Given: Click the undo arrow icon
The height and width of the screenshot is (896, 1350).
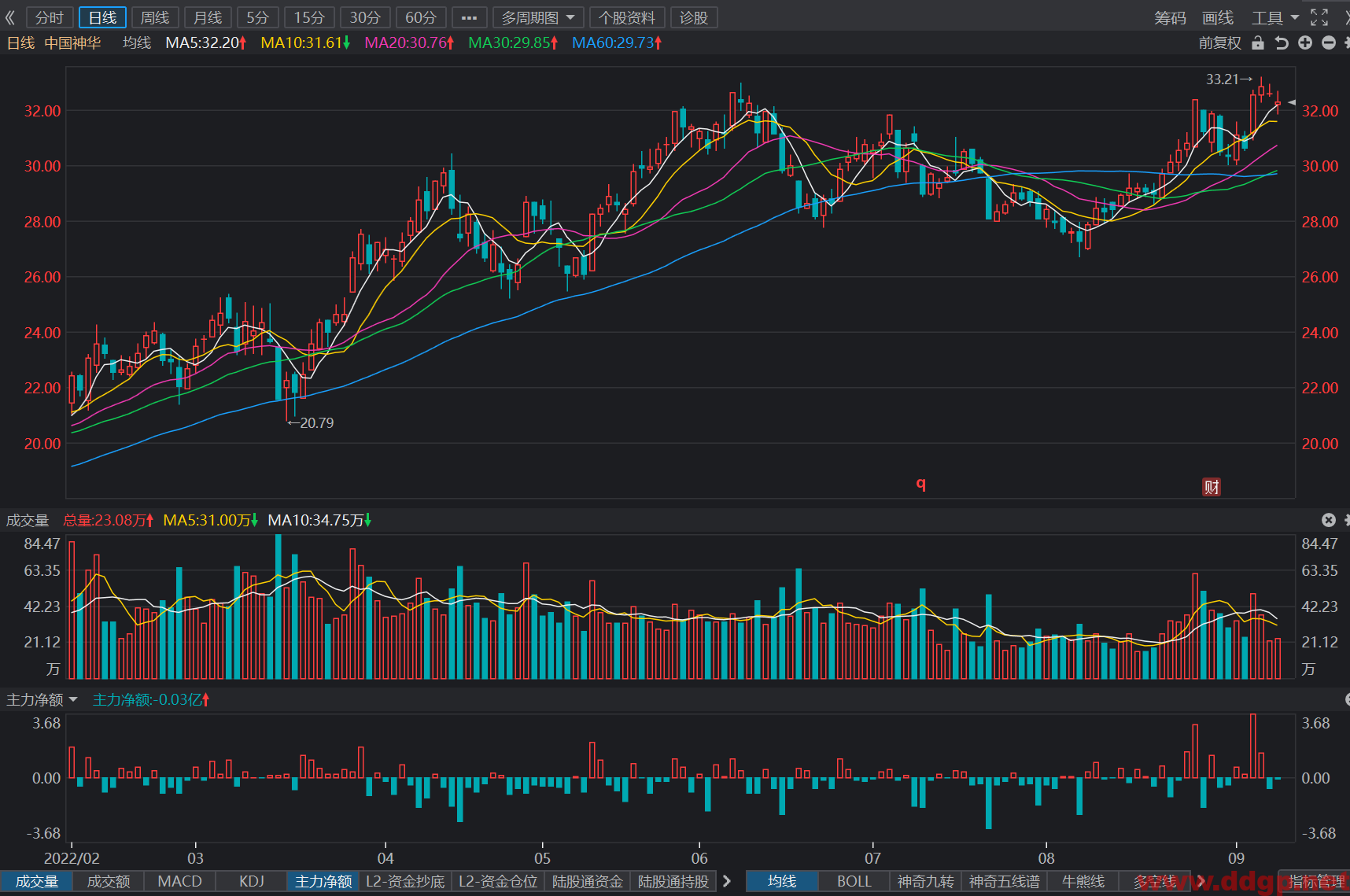Looking at the screenshot, I should click(x=1282, y=42).
